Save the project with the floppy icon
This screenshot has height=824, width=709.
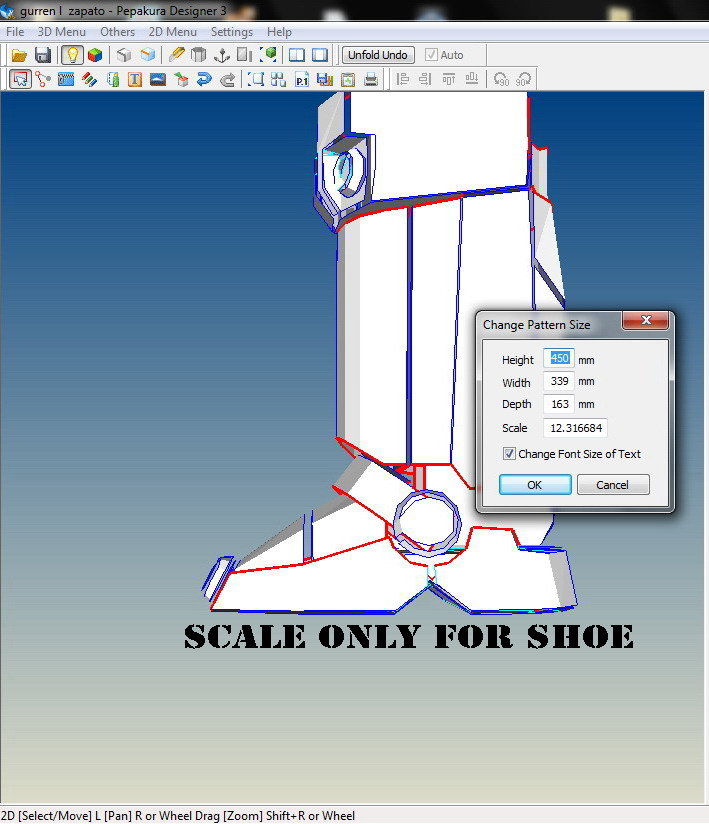[x=43, y=55]
